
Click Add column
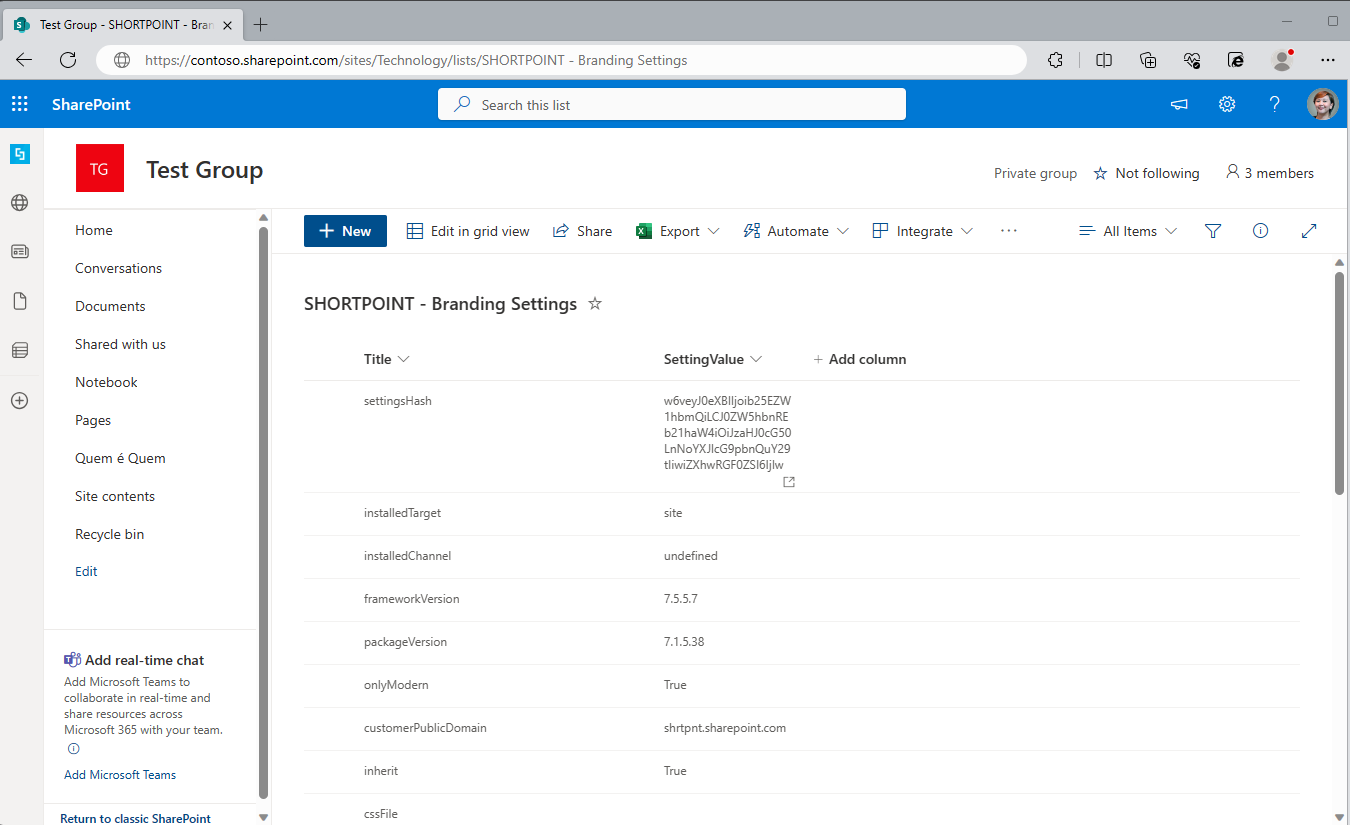coord(859,359)
